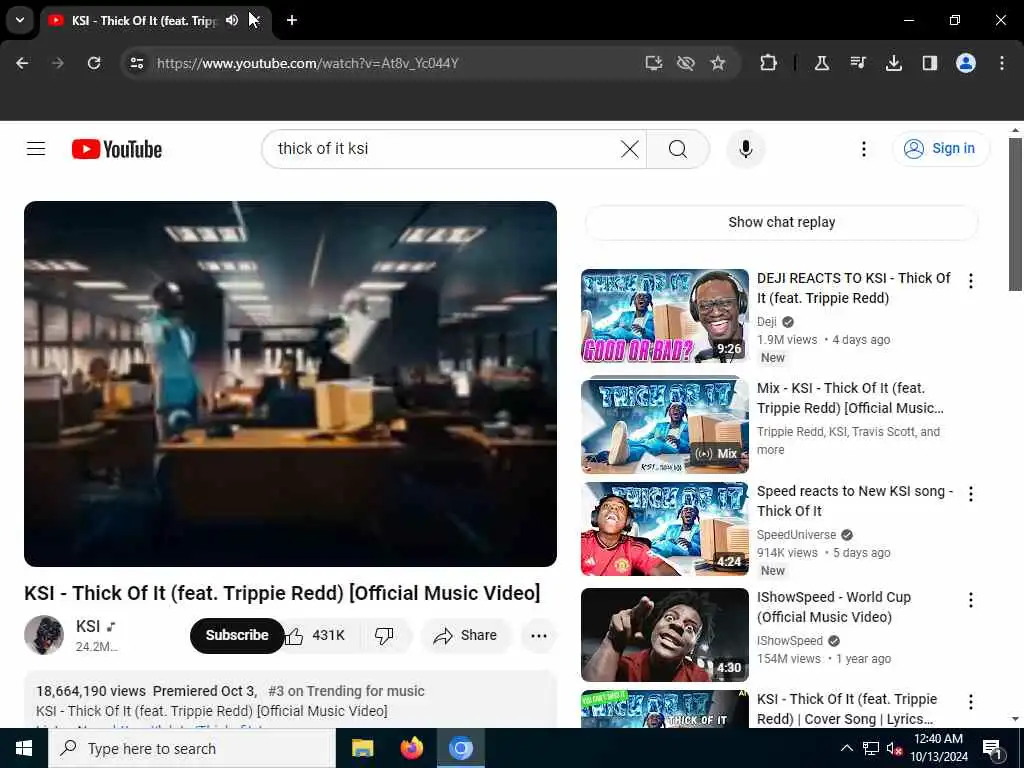
Task: Bookmark this page with star icon
Action: point(718,63)
